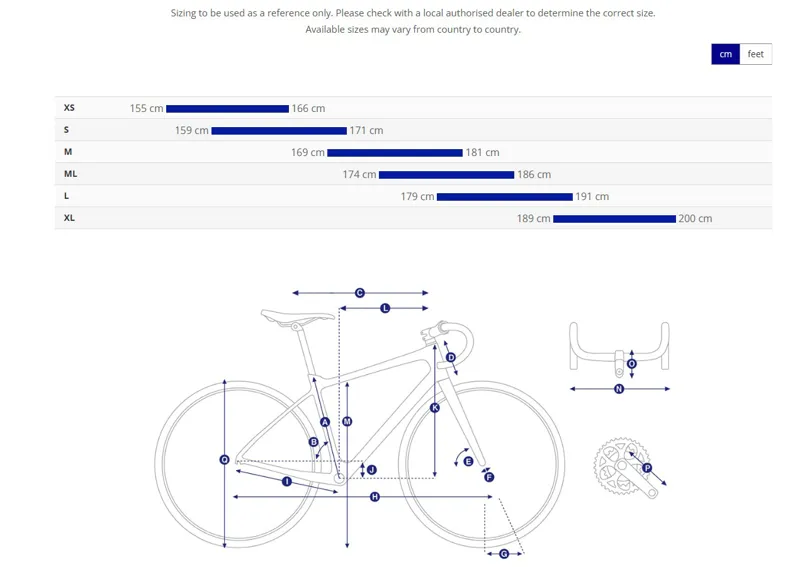This screenshot has width=800, height=567.
Task: Select the ML size row label
Action: pyautogui.click(x=70, y=174)
